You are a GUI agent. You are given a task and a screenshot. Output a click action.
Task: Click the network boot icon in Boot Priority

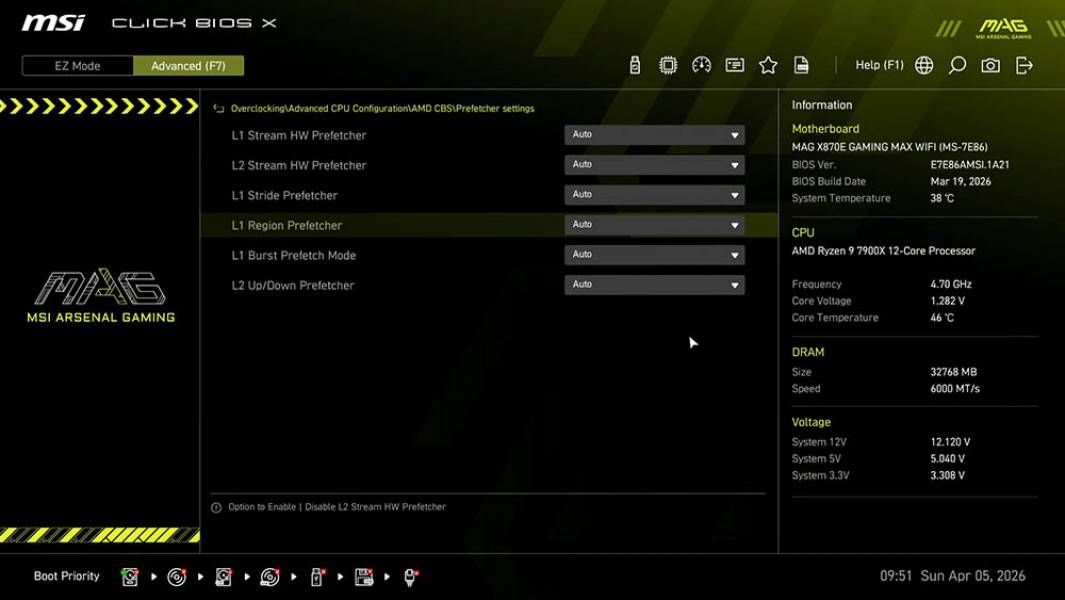409,577
